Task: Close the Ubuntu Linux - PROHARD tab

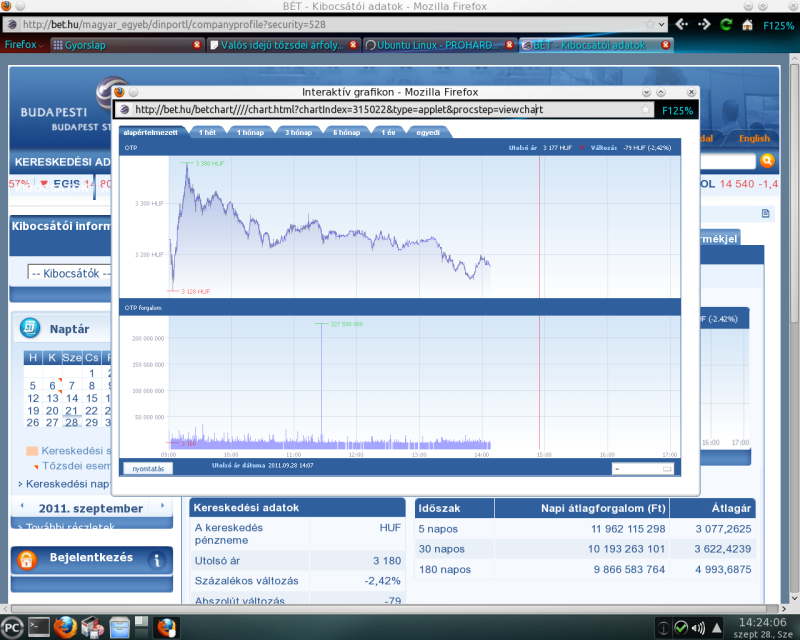Action: (x=509, y=45)
